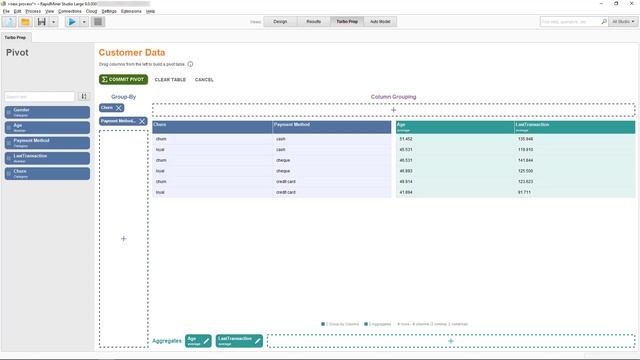Open the All Studio dropdown
This screenshot has width=640, height=360.
click(x=623, y=22)
